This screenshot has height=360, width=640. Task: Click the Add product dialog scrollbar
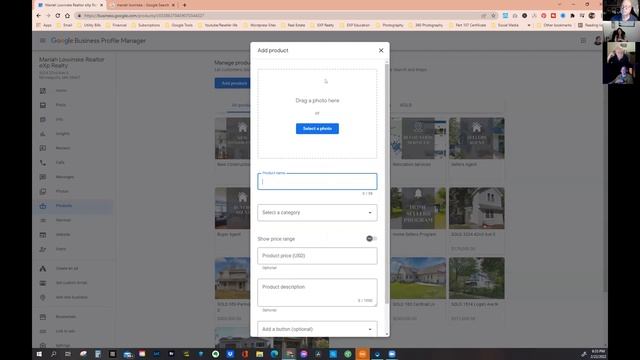click(x=387, y=184)
